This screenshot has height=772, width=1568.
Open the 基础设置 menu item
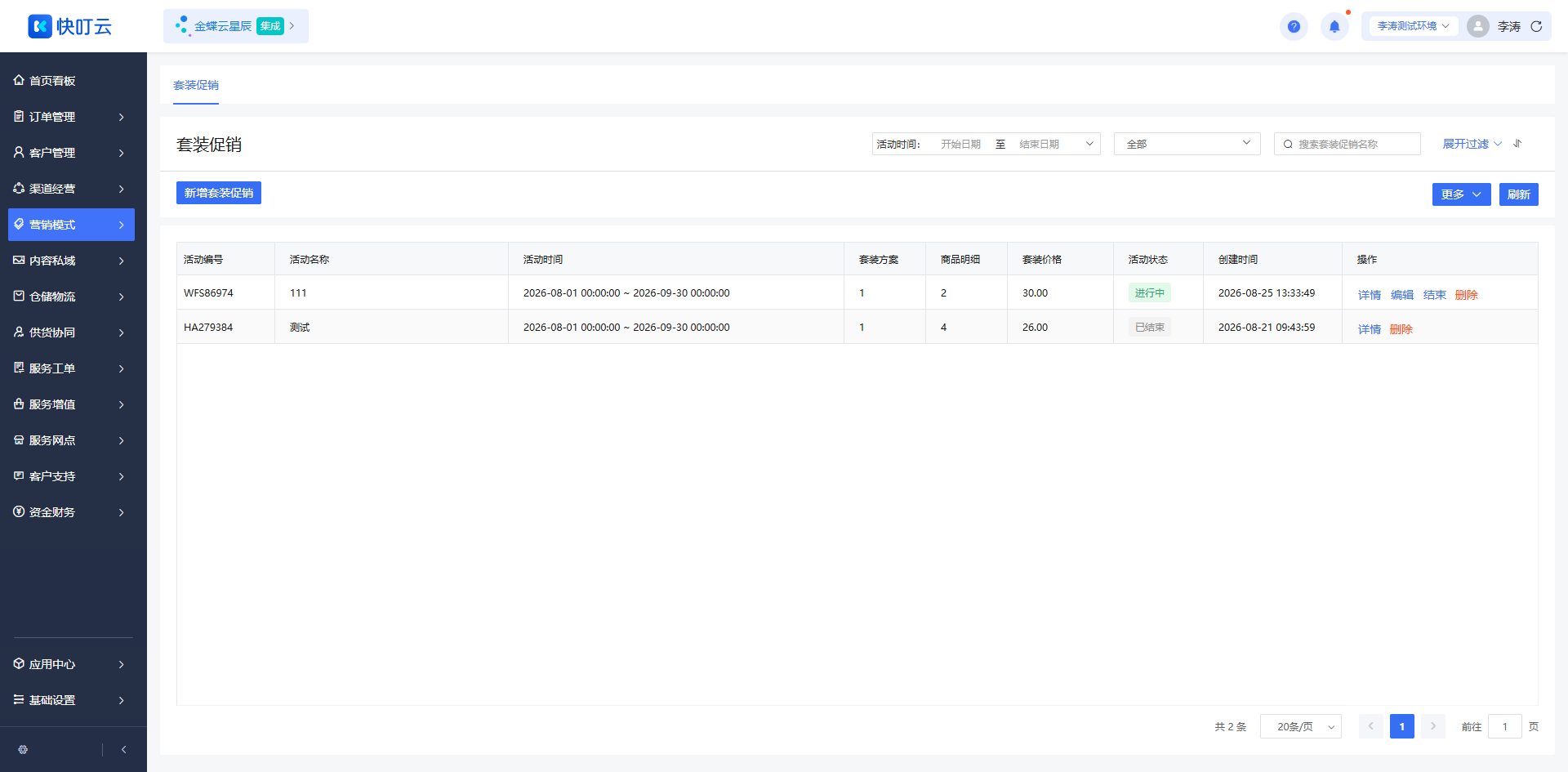click(x=71, y=700)
